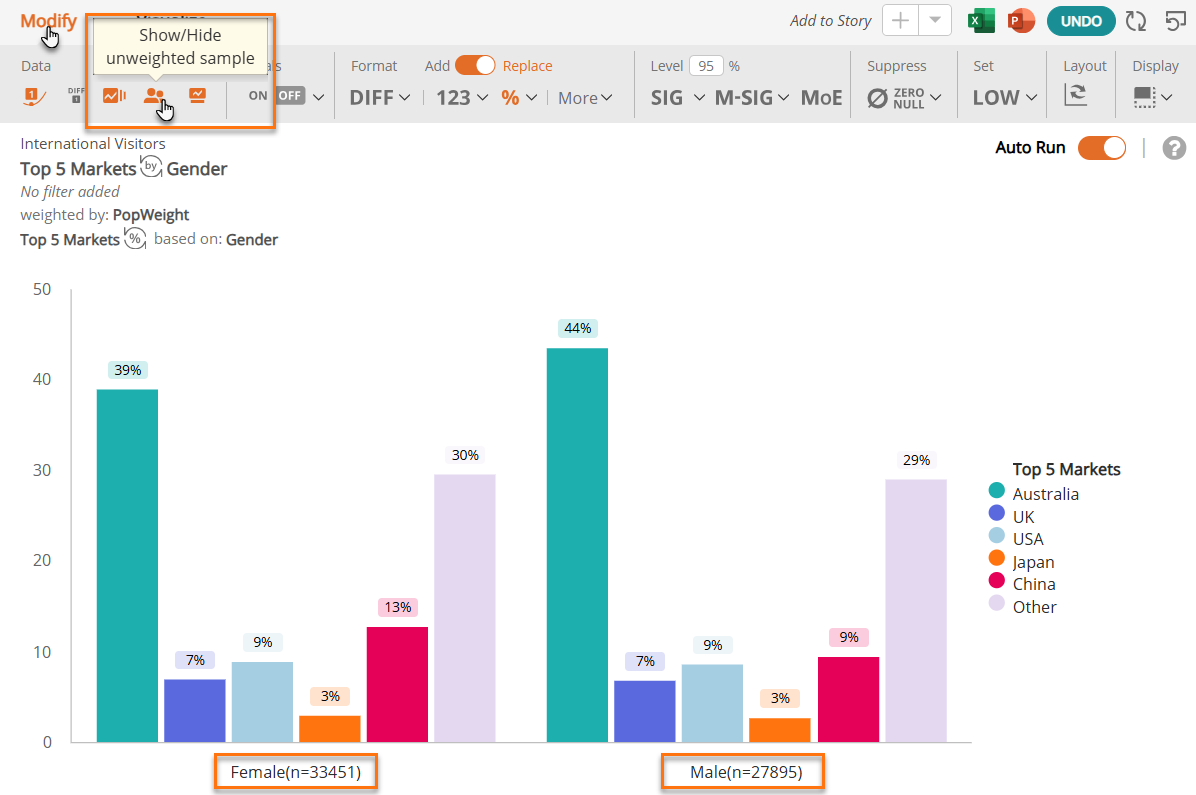The width and height of the screenshot is (1196, 795).
Task: Toggle the ON/OFF switch
Action: tap(275, 96)
